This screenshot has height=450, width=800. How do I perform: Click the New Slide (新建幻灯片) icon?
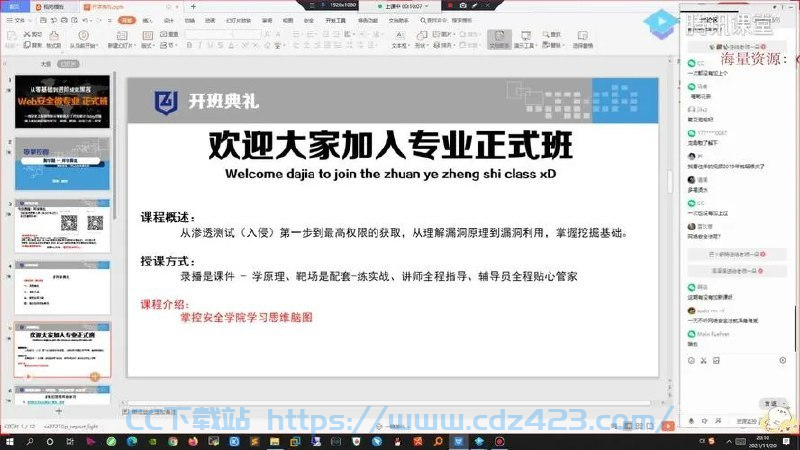pyautogui.click(x=121, y=35)
